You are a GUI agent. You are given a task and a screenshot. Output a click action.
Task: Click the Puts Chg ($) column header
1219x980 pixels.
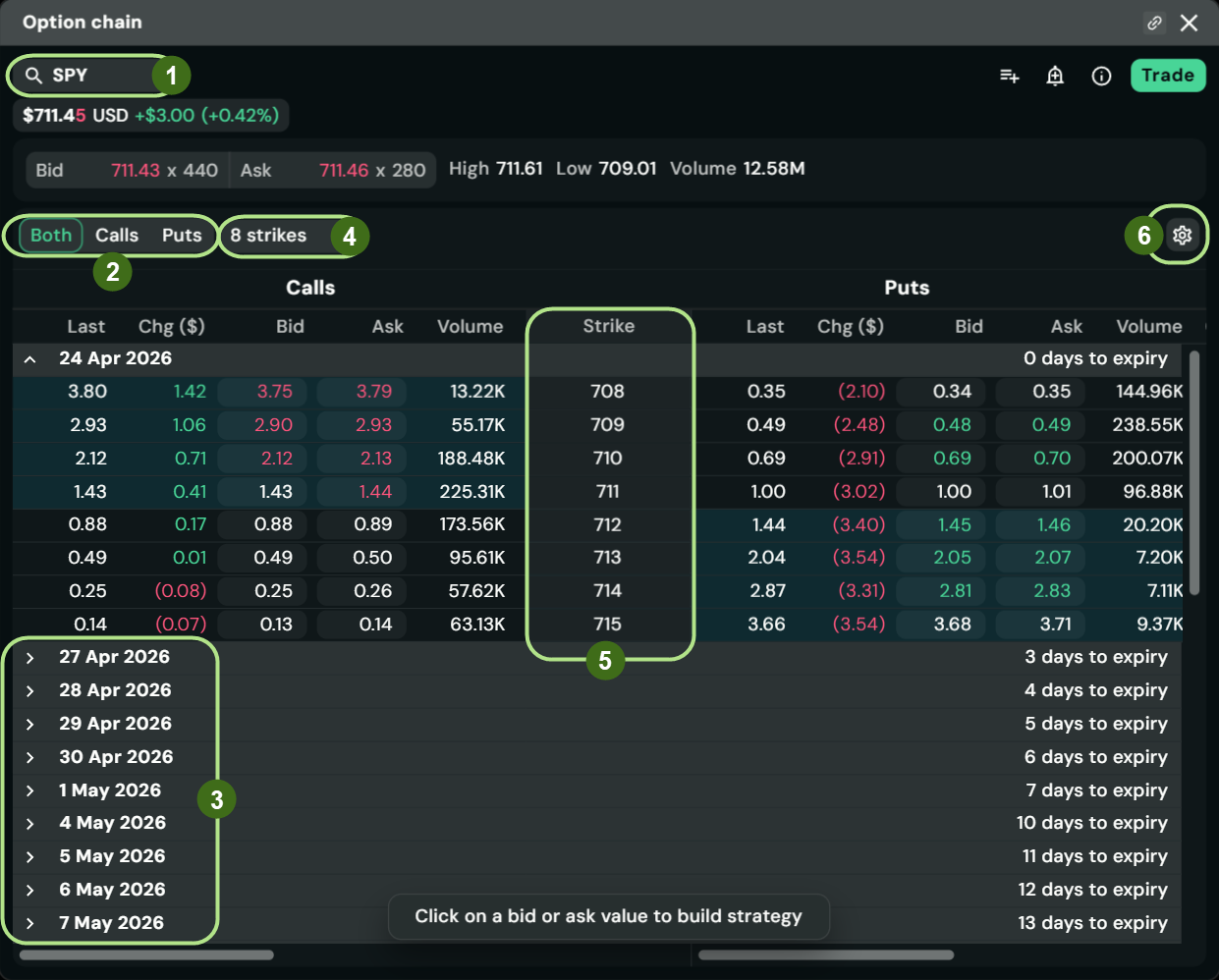pyautogui.click(x=851, y=327)
